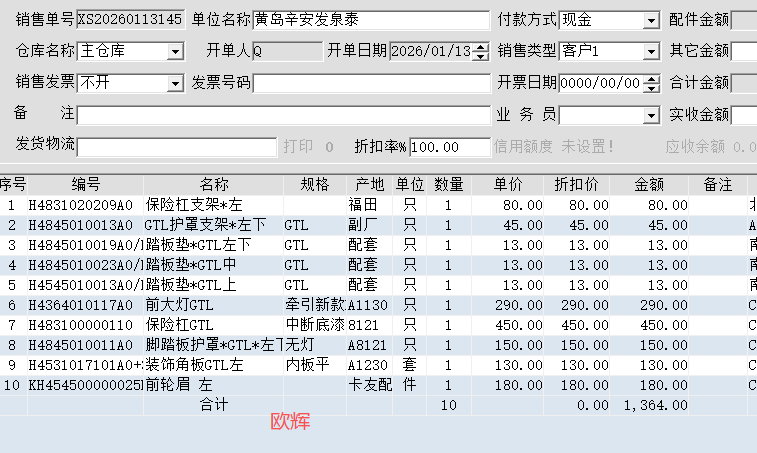Sort by the 编号 column header
The image size is (757, 453).
pyautogui.click(x=86, y=184)
